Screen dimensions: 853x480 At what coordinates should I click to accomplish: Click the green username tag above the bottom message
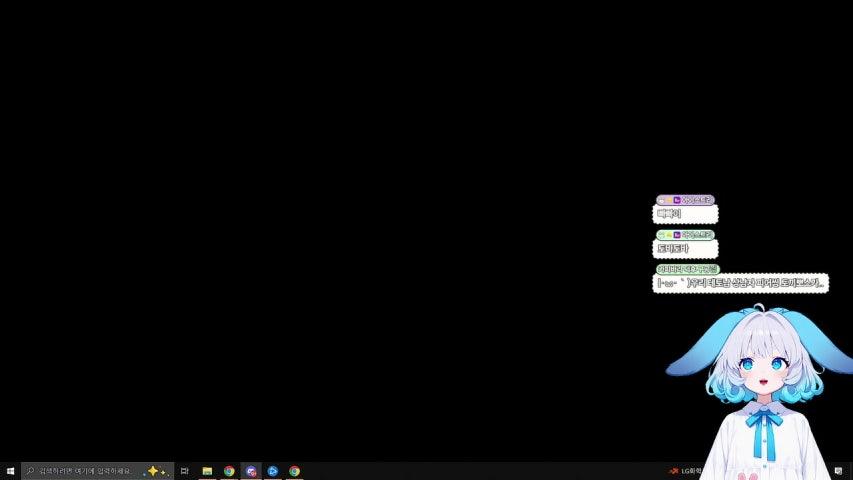[x=688, y=269]
